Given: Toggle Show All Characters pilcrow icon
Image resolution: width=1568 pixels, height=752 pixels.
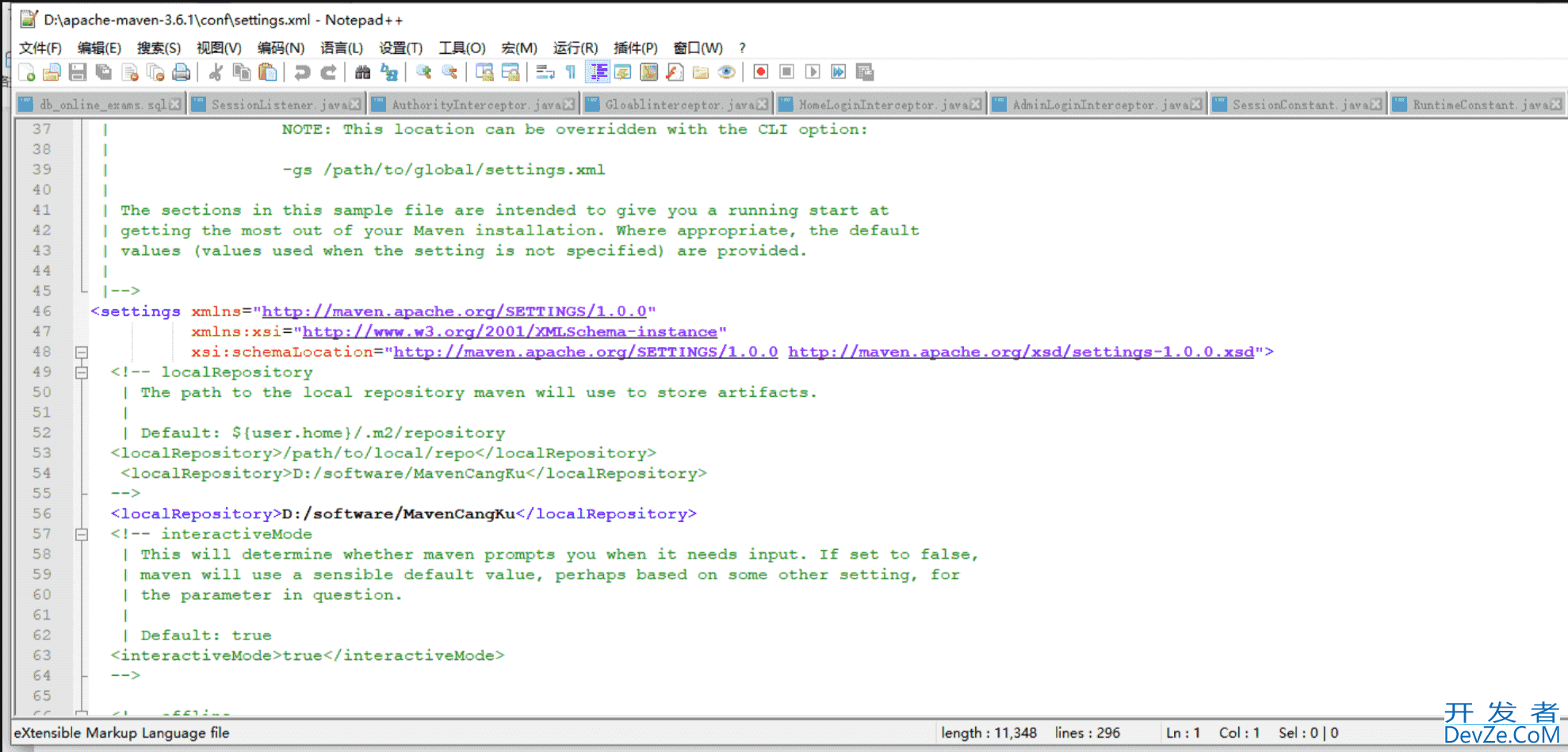Looking at the screenshot, I should (x=571, y=73).
